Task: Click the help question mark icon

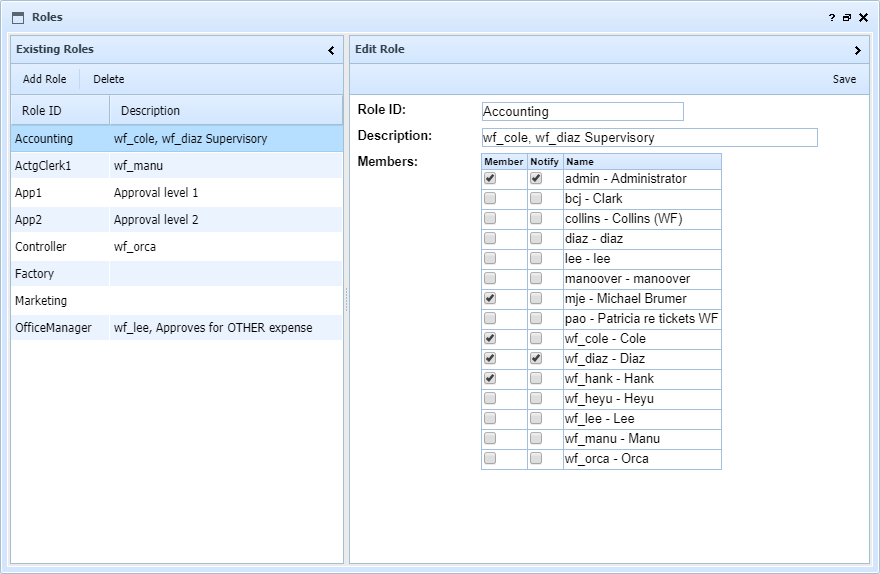Action: (831, 18)
